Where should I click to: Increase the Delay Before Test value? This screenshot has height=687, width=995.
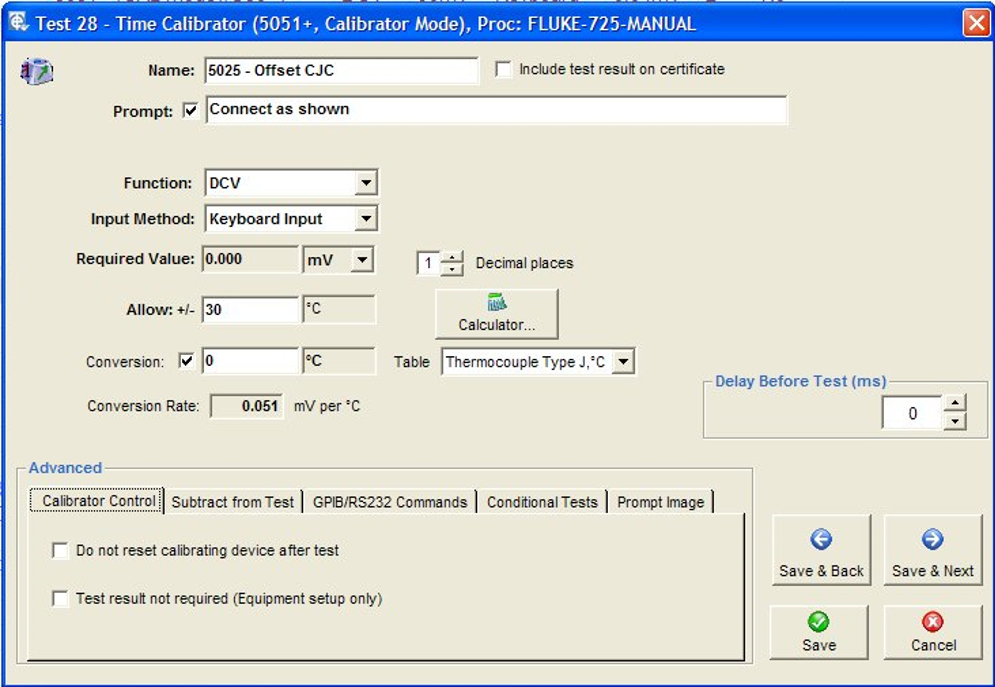pyautogui.click(x=955, y=404)
